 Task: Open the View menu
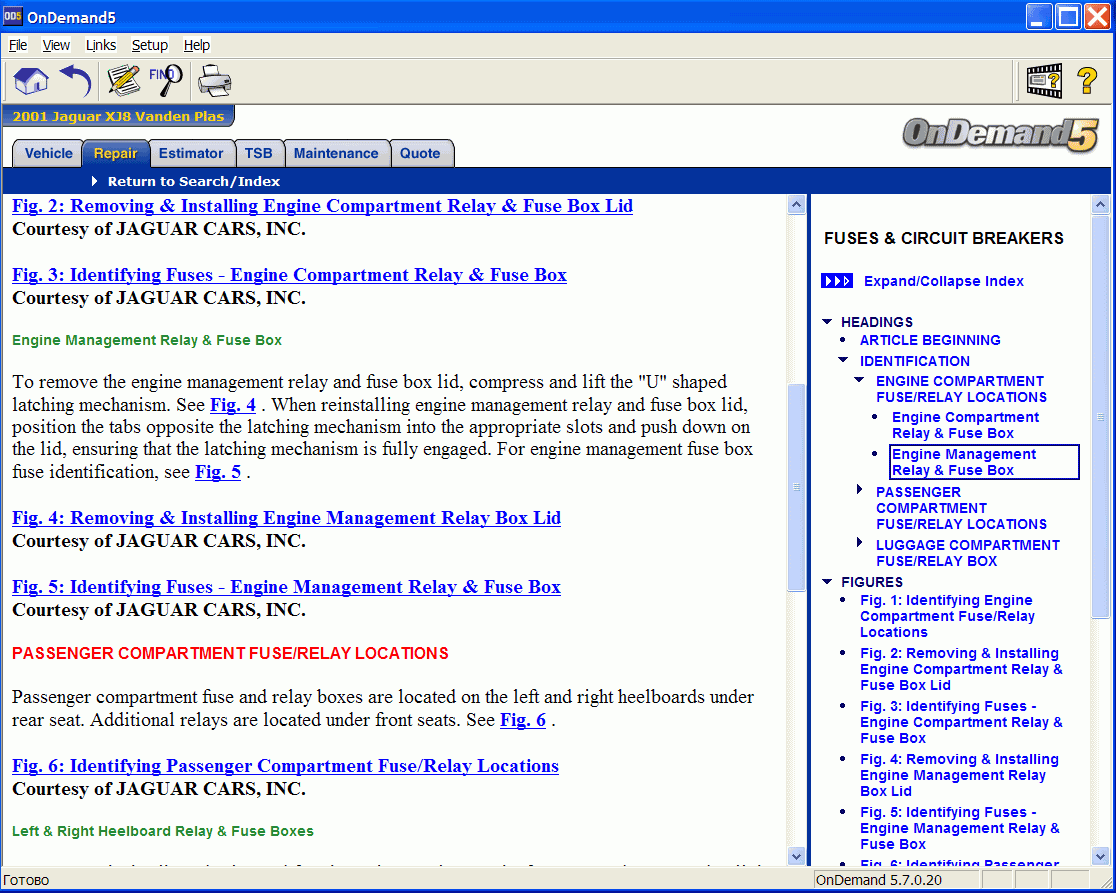pos(56,46)
